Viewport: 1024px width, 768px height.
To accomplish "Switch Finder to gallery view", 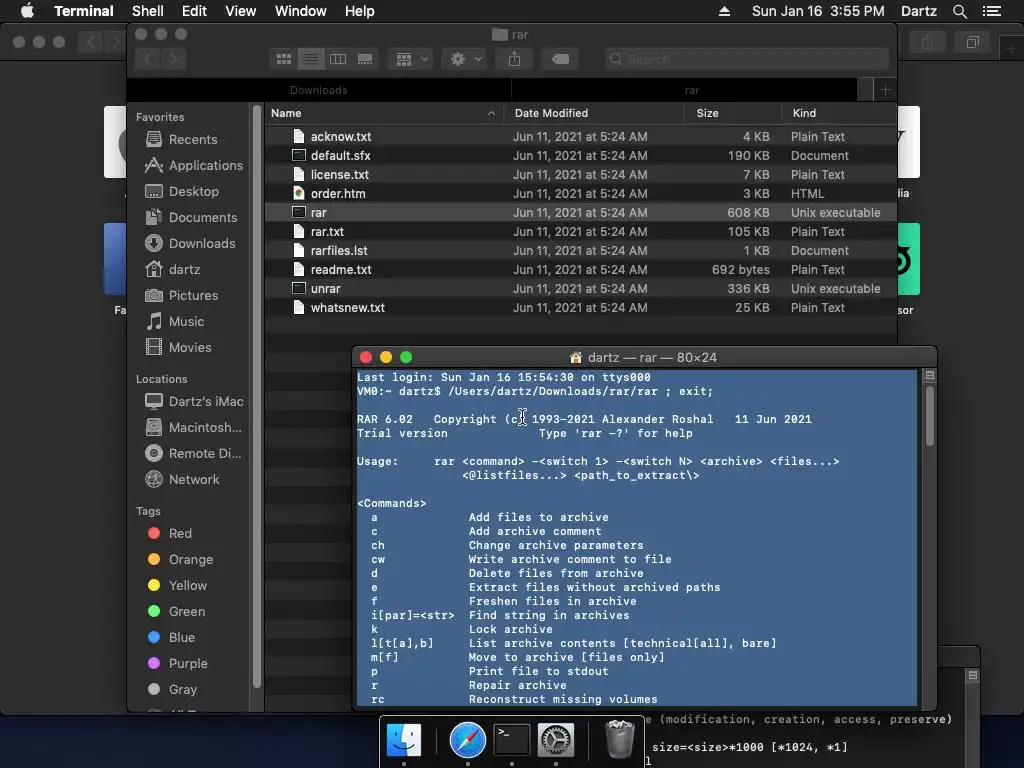I will coord(365,59).
